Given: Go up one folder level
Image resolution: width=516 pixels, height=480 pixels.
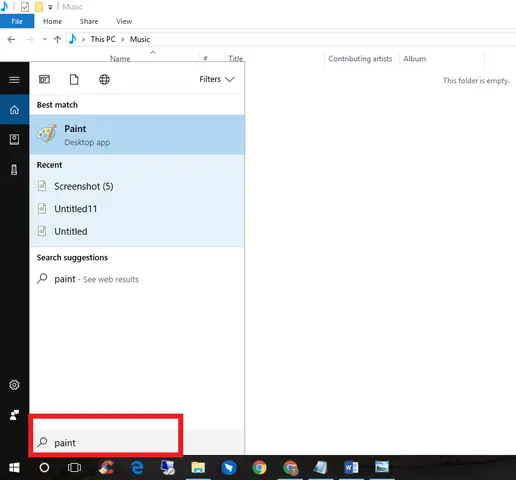Looking at the screenshot, I should click(x=57, y=39).
